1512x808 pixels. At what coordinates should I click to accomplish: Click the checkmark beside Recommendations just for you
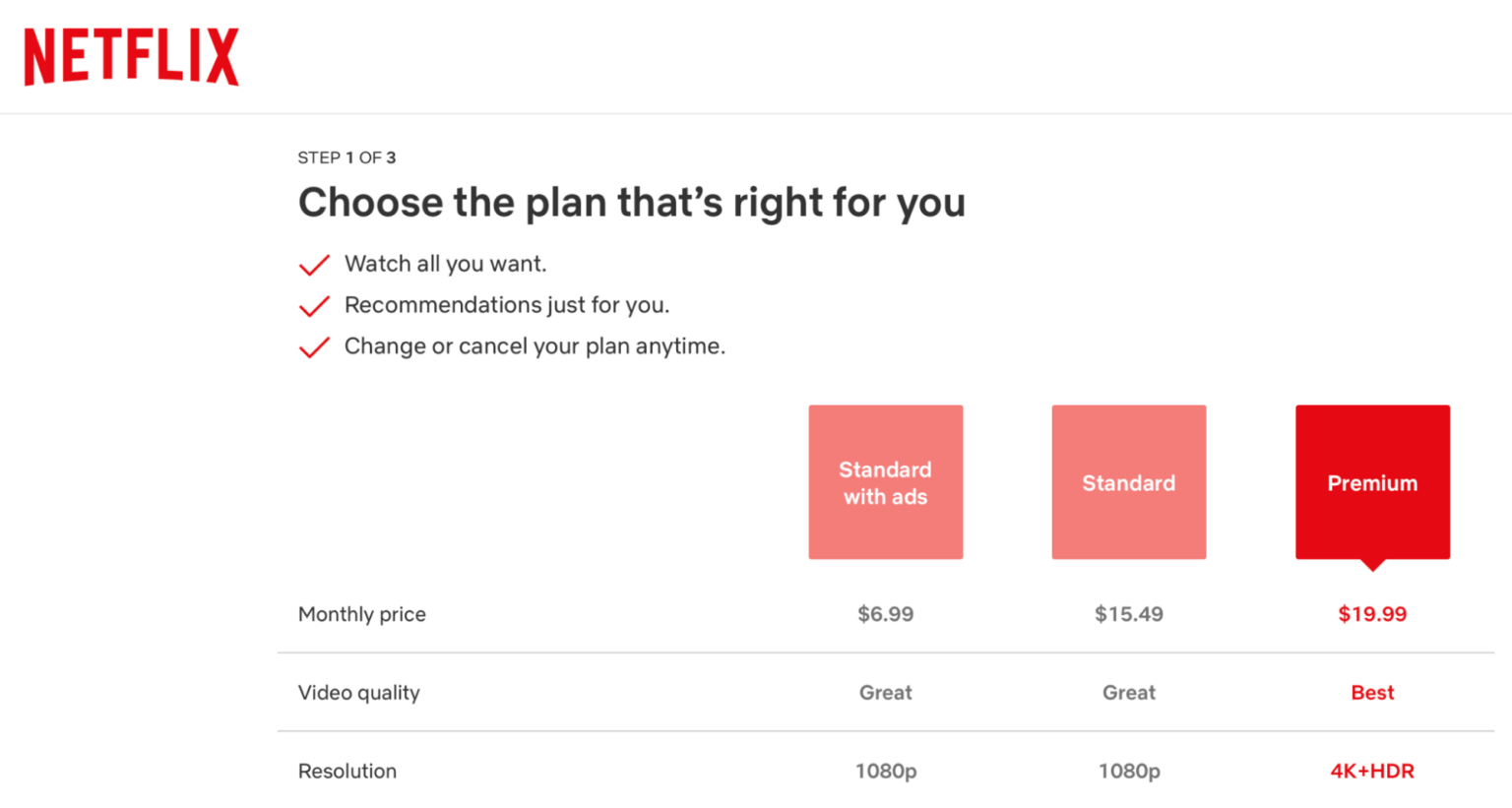click(x=313, y=305)
